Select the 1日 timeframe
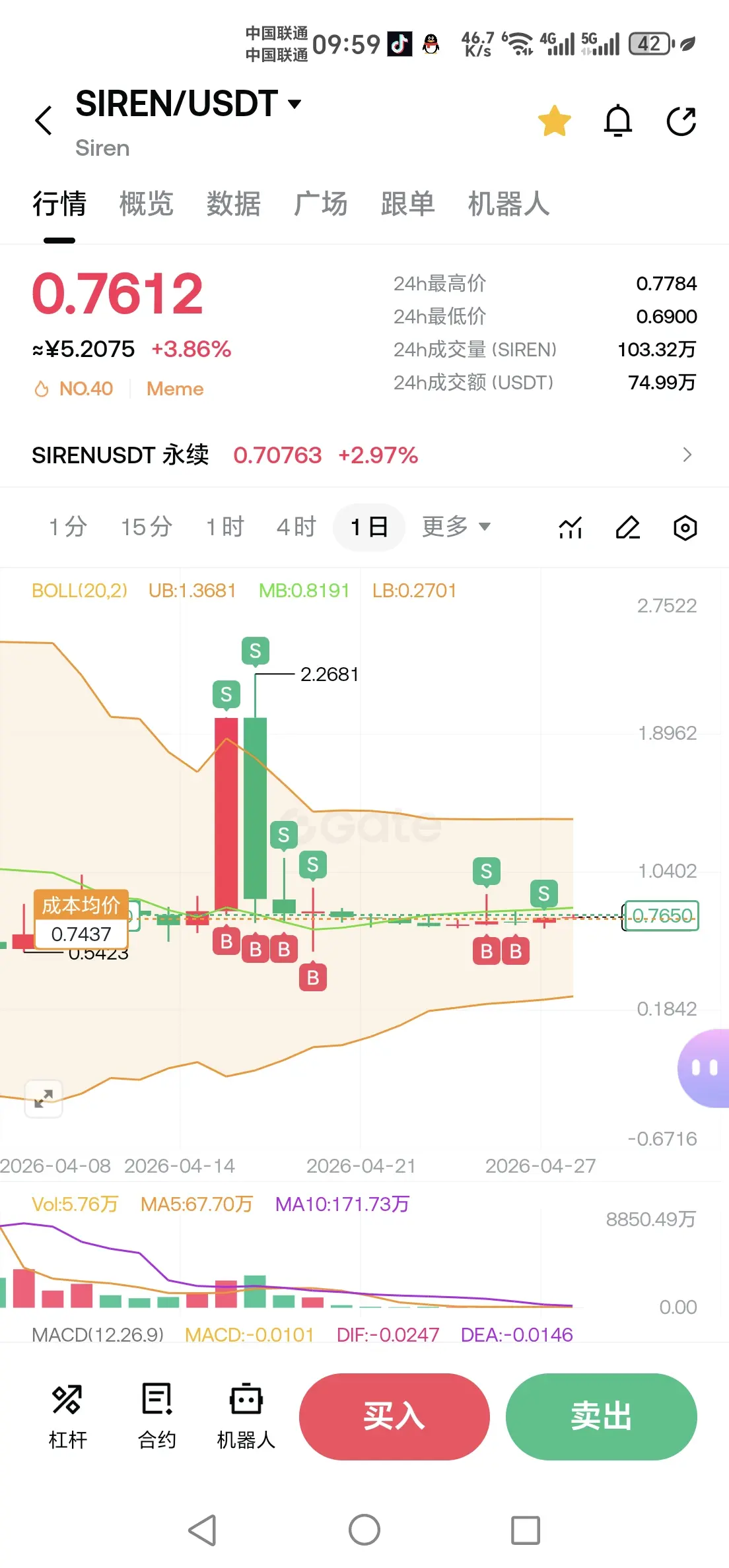The width and height of the screenshot is (729, 1568). pos(368,527)
